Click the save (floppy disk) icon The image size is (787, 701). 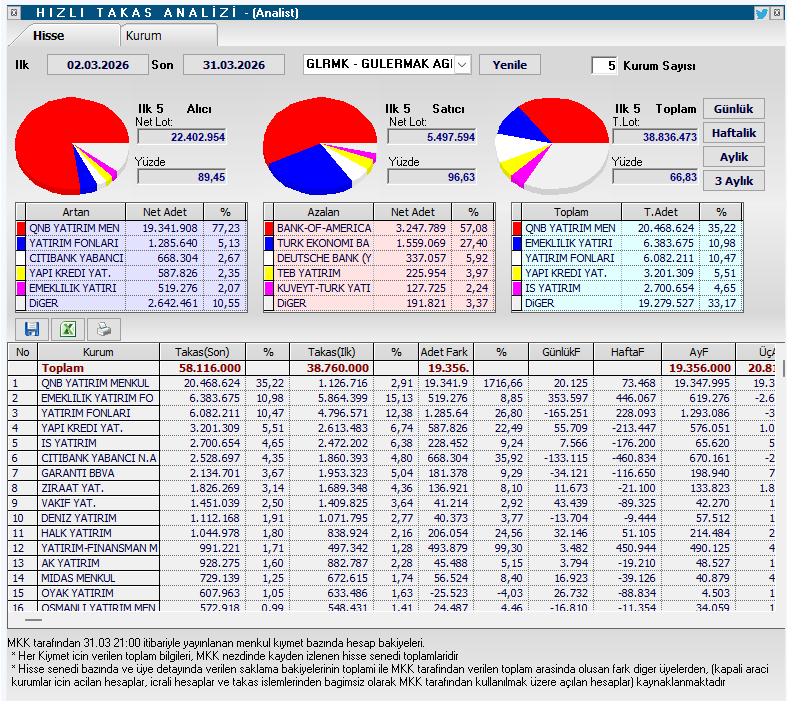tap(32, 329)
